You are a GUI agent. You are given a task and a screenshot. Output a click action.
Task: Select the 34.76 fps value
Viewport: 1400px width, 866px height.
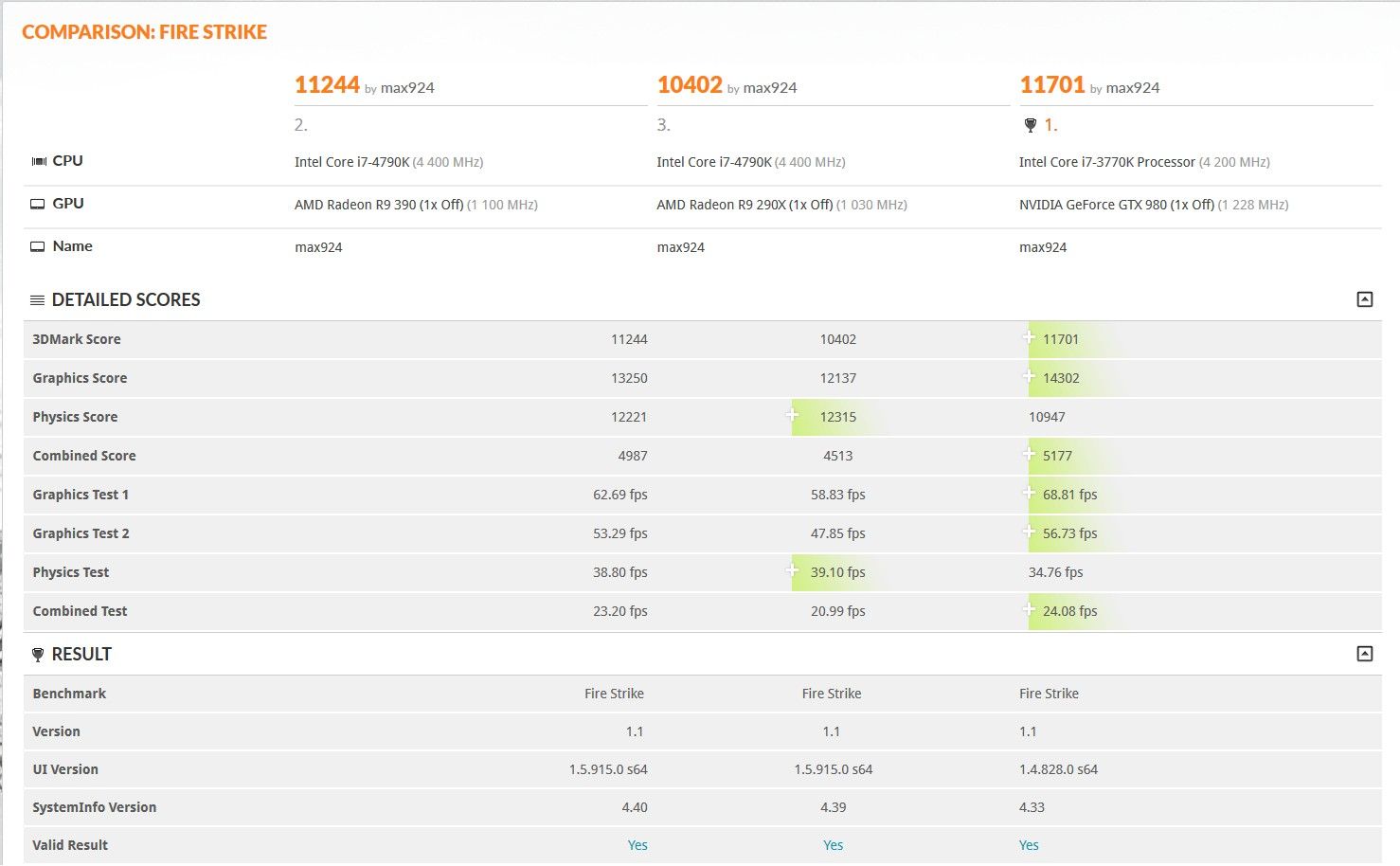point(1056,572)
